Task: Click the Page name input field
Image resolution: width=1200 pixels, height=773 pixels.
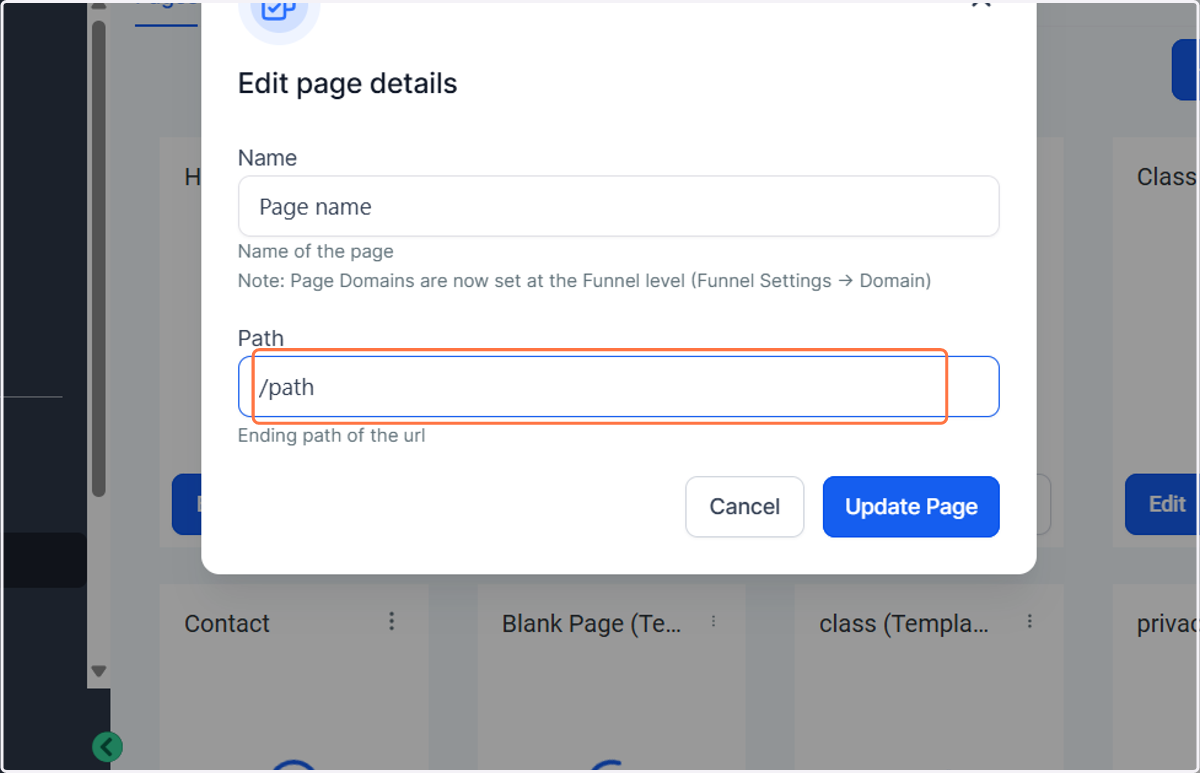Action: (x=618, y=207)
